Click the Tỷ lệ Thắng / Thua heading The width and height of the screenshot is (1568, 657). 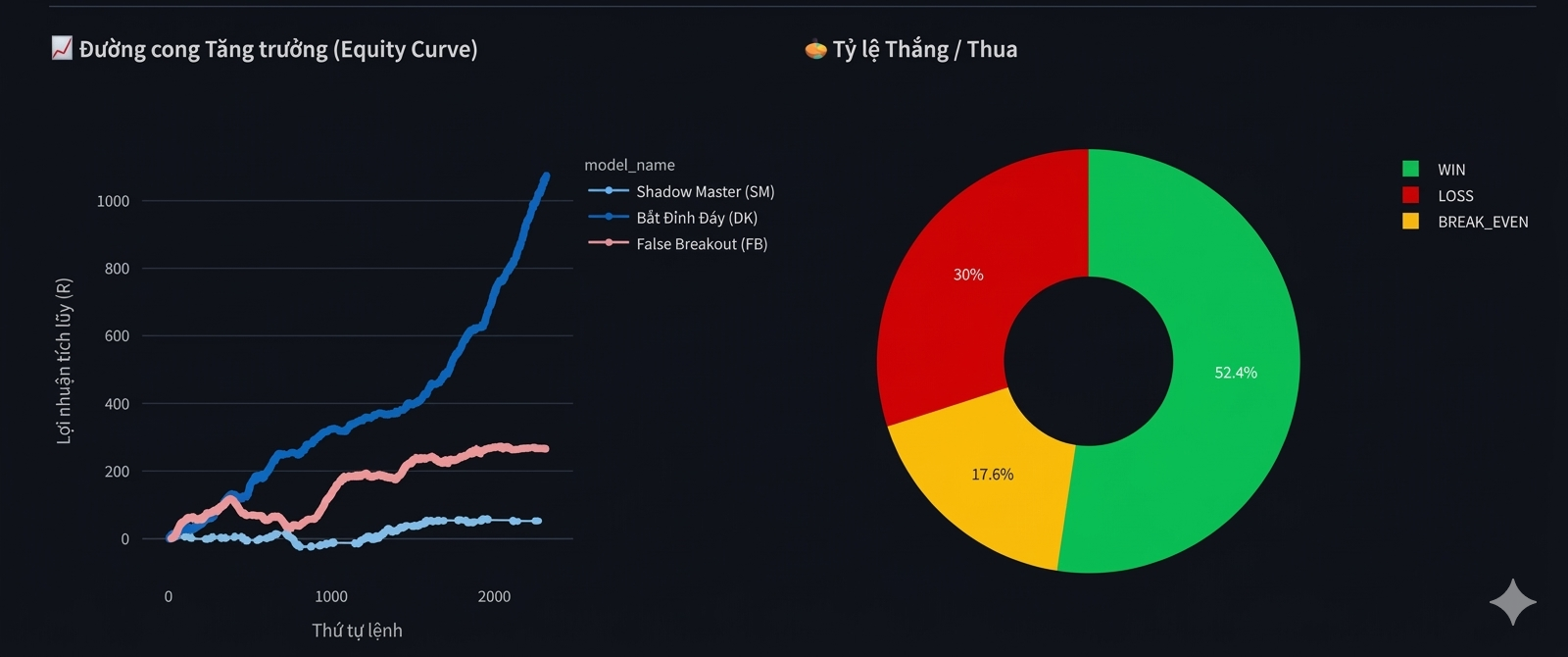[x=925, y=49]
